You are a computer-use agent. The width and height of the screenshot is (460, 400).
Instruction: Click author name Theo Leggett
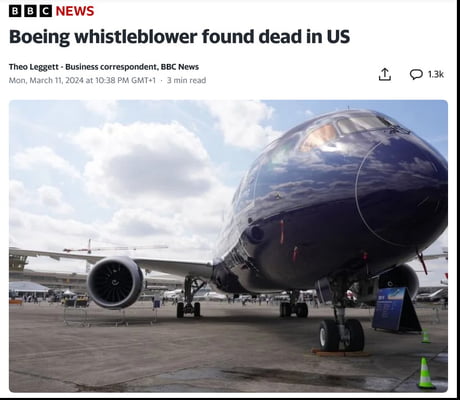click(34, 67)
